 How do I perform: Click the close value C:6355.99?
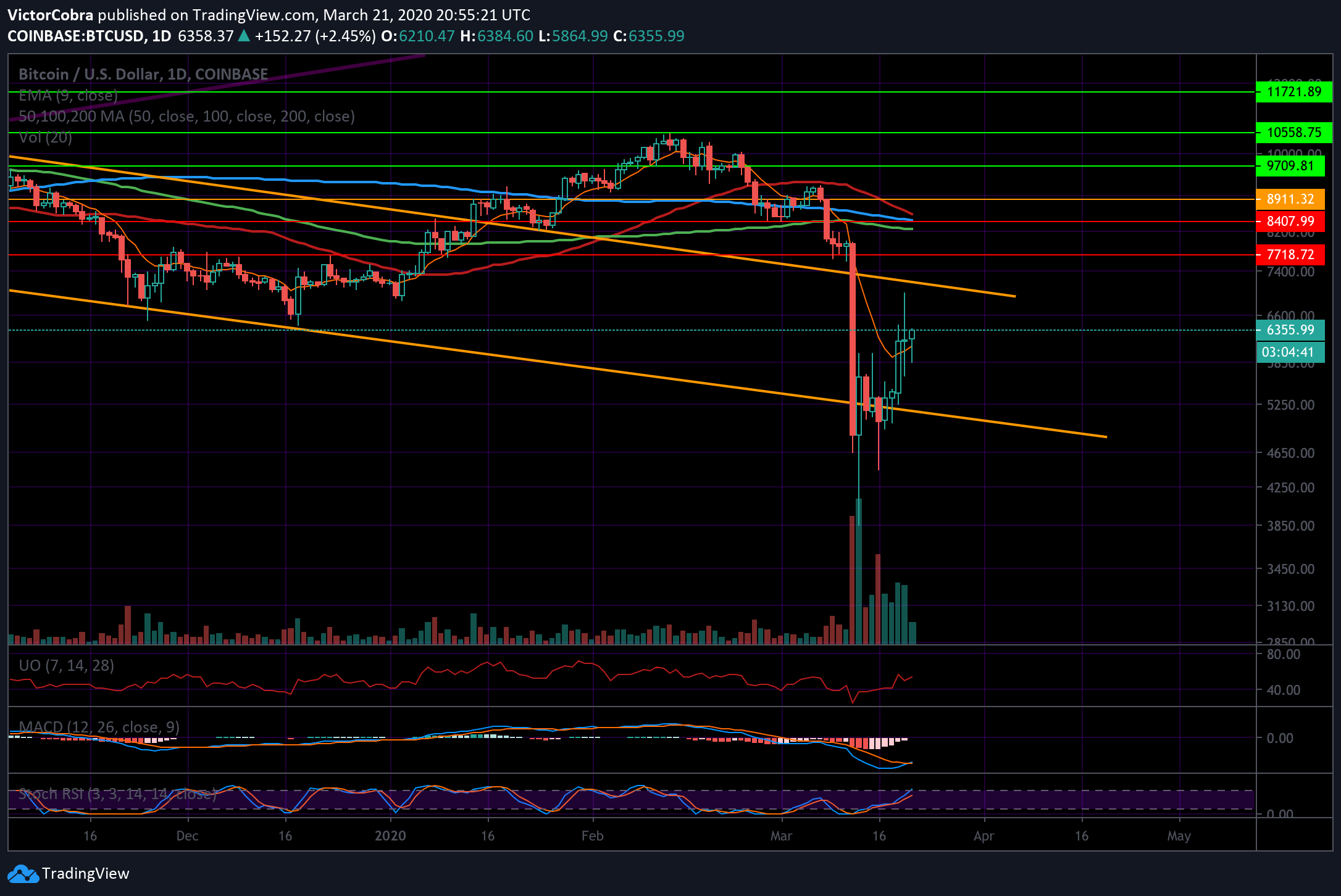coord(649,36)
